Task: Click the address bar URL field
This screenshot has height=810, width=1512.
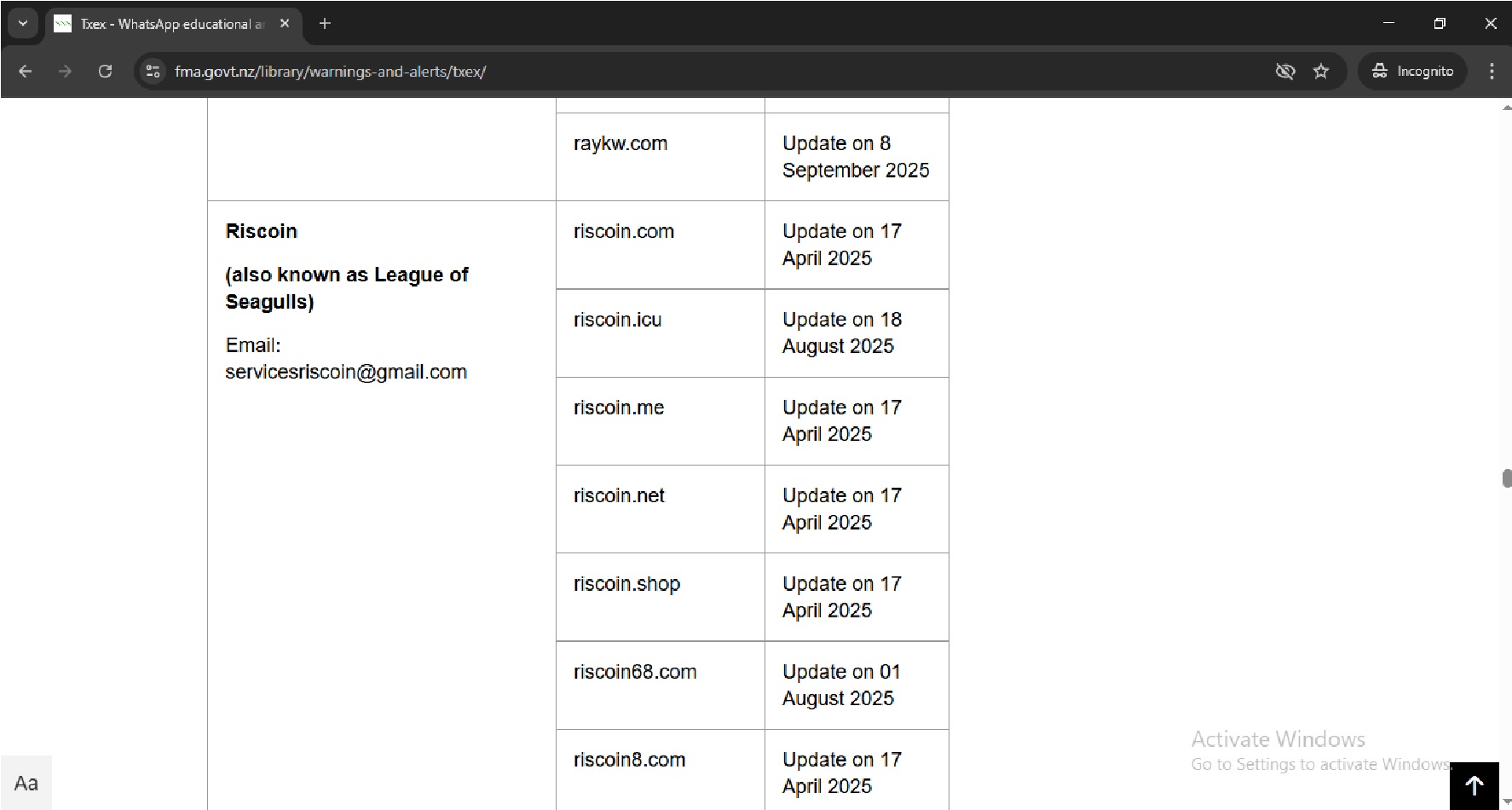Action: pos(682,72)
